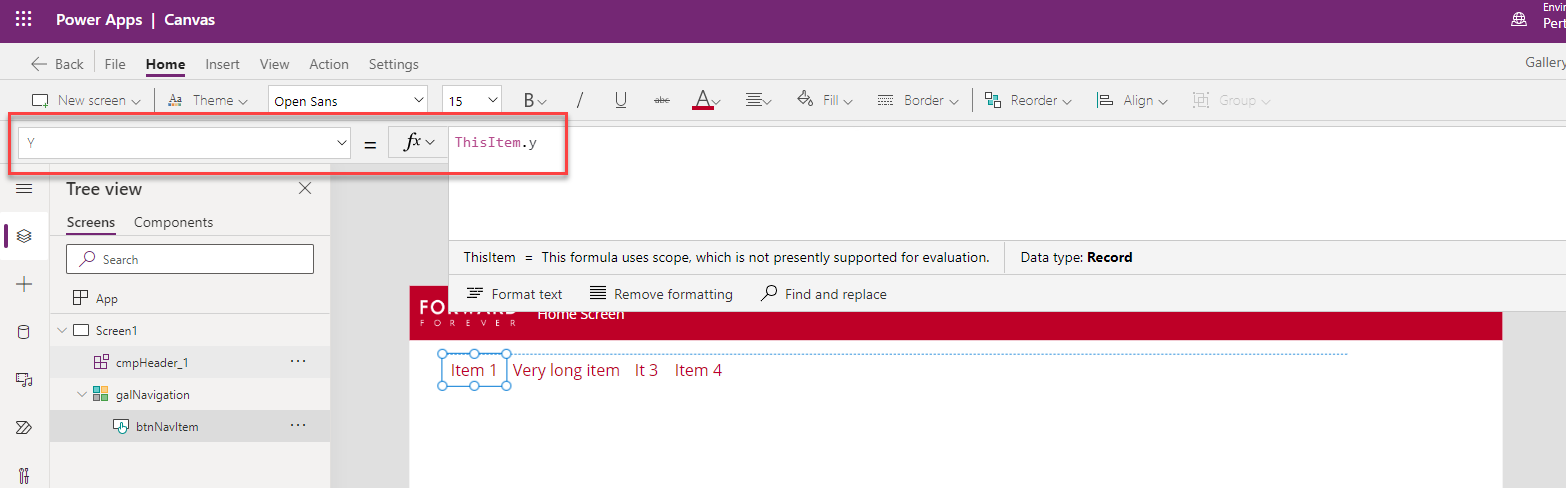This screenshot has height=488, width=1566.
Task: Click the Search box in Tree view
Action: (x=190, y=259)
